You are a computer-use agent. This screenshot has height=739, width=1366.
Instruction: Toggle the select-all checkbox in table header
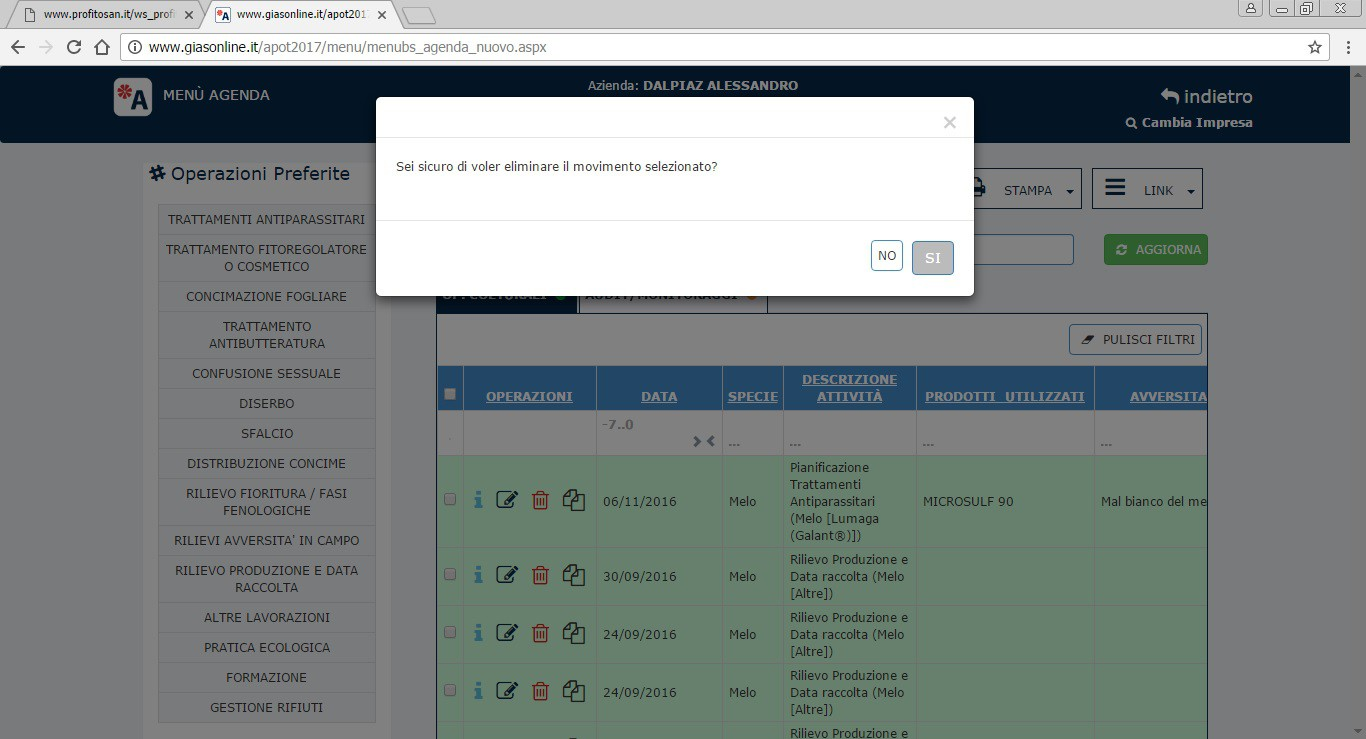point(450,394)
